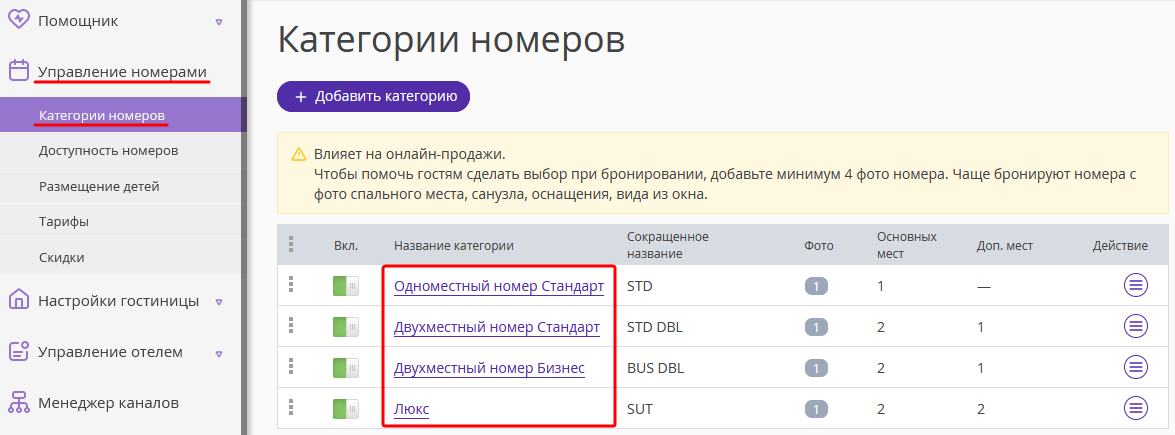The height and width of the screenshot is (435, 1175).
Task: Open Одноместный номер Стандарт category link
Action: pos(499,286)
